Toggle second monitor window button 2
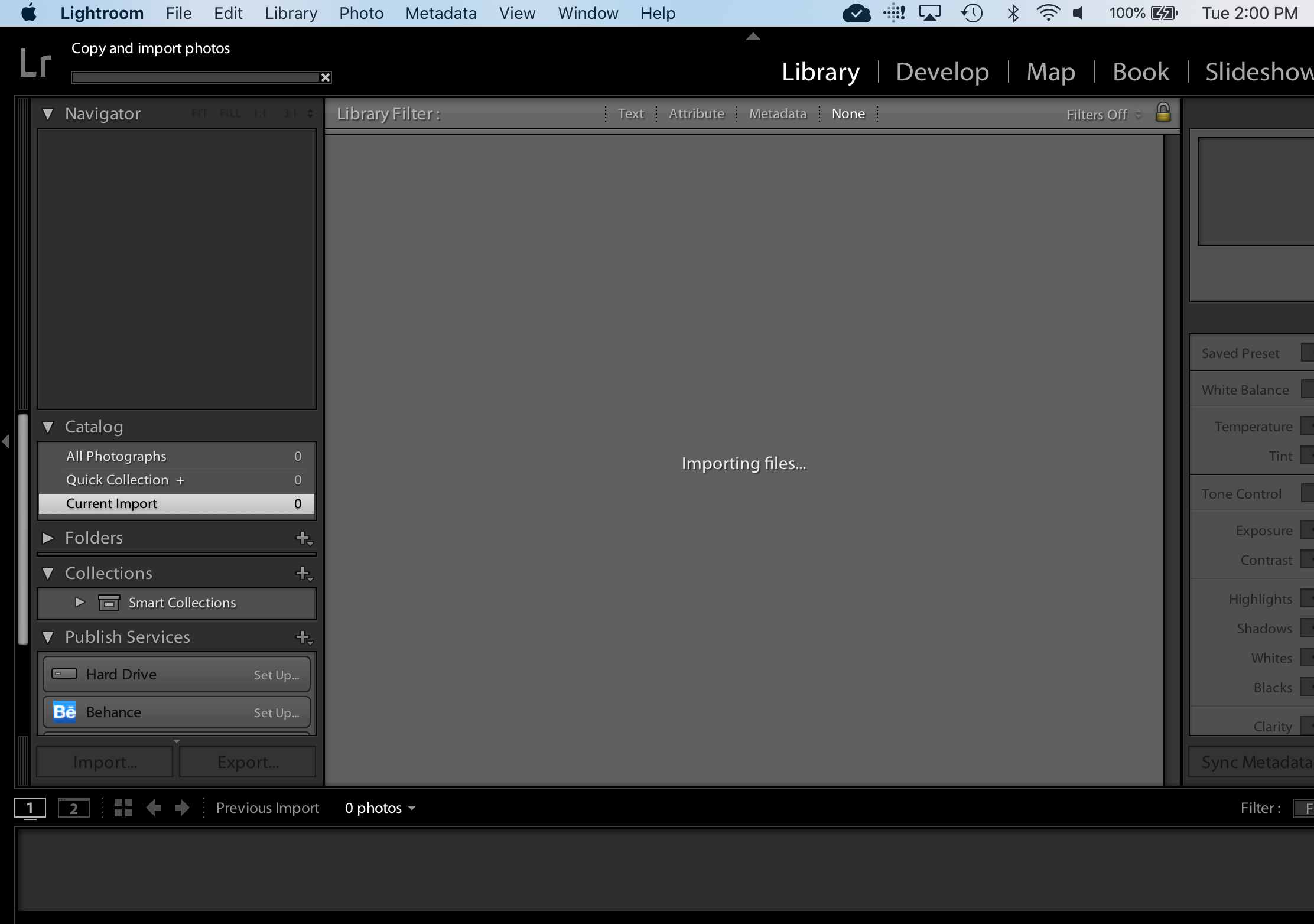1314x924 pixels. tap(74, 808)
